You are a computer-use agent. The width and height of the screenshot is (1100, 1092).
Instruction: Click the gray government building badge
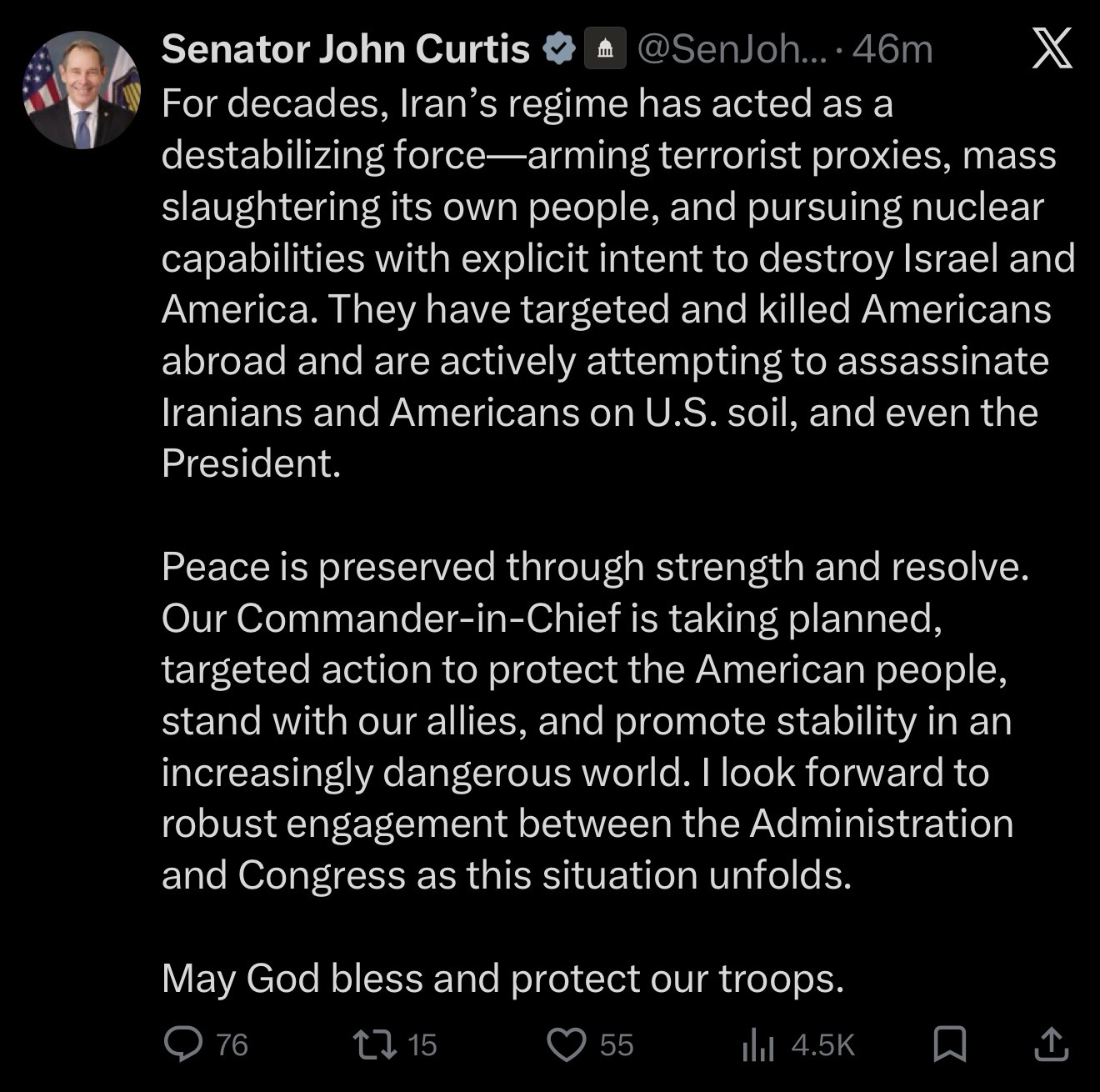click(x=606, y=49)
